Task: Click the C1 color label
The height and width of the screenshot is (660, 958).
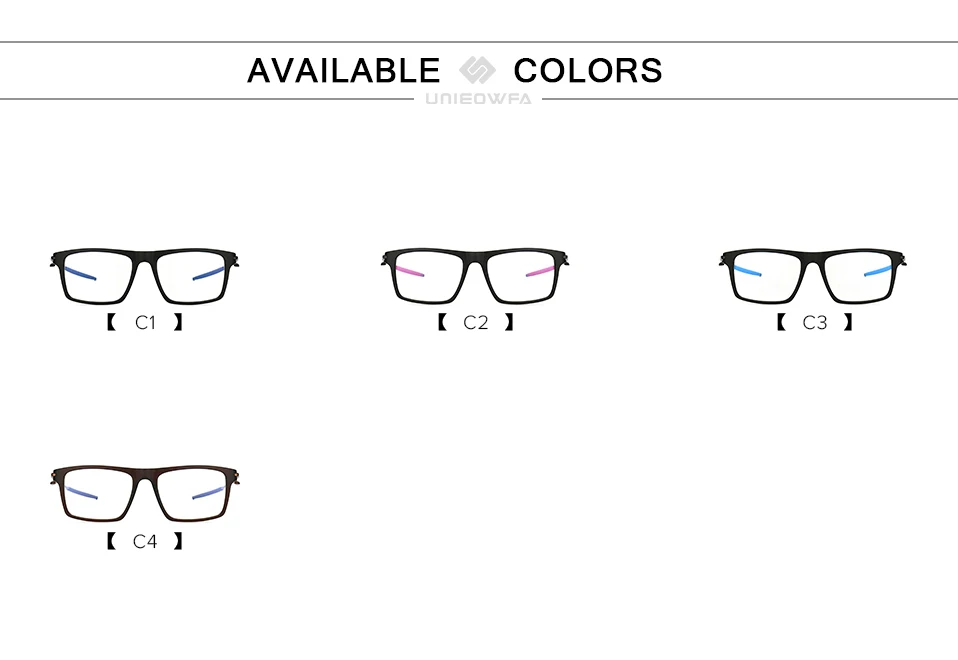Action: [145, 322]
